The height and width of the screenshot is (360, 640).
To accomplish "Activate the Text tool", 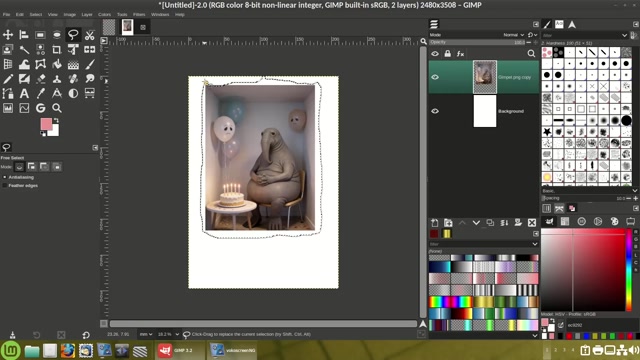I will 24,93.
